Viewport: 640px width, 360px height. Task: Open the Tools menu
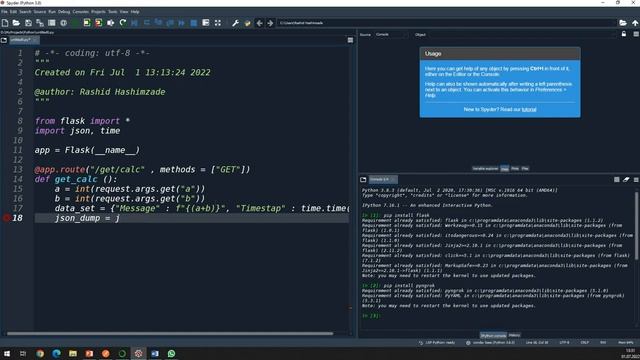(113, 12)
